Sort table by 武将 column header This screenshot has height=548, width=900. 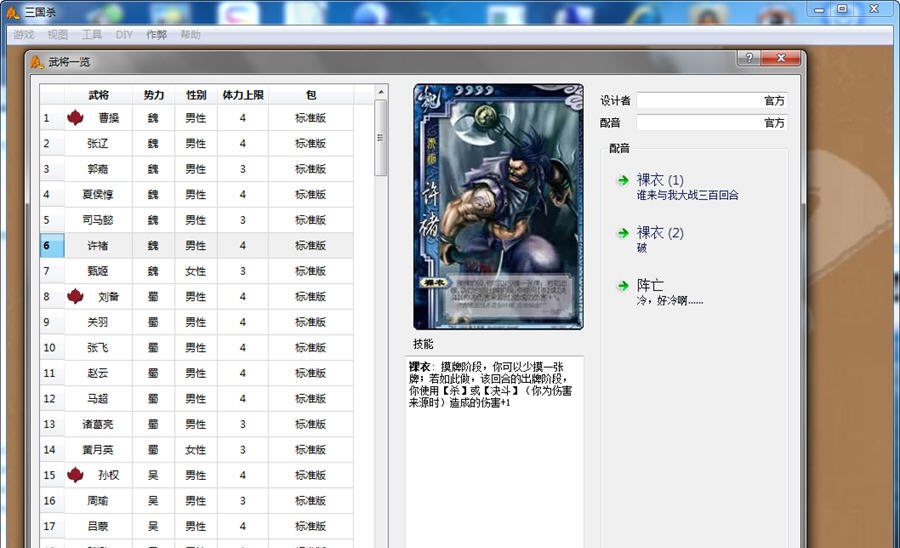98,95
